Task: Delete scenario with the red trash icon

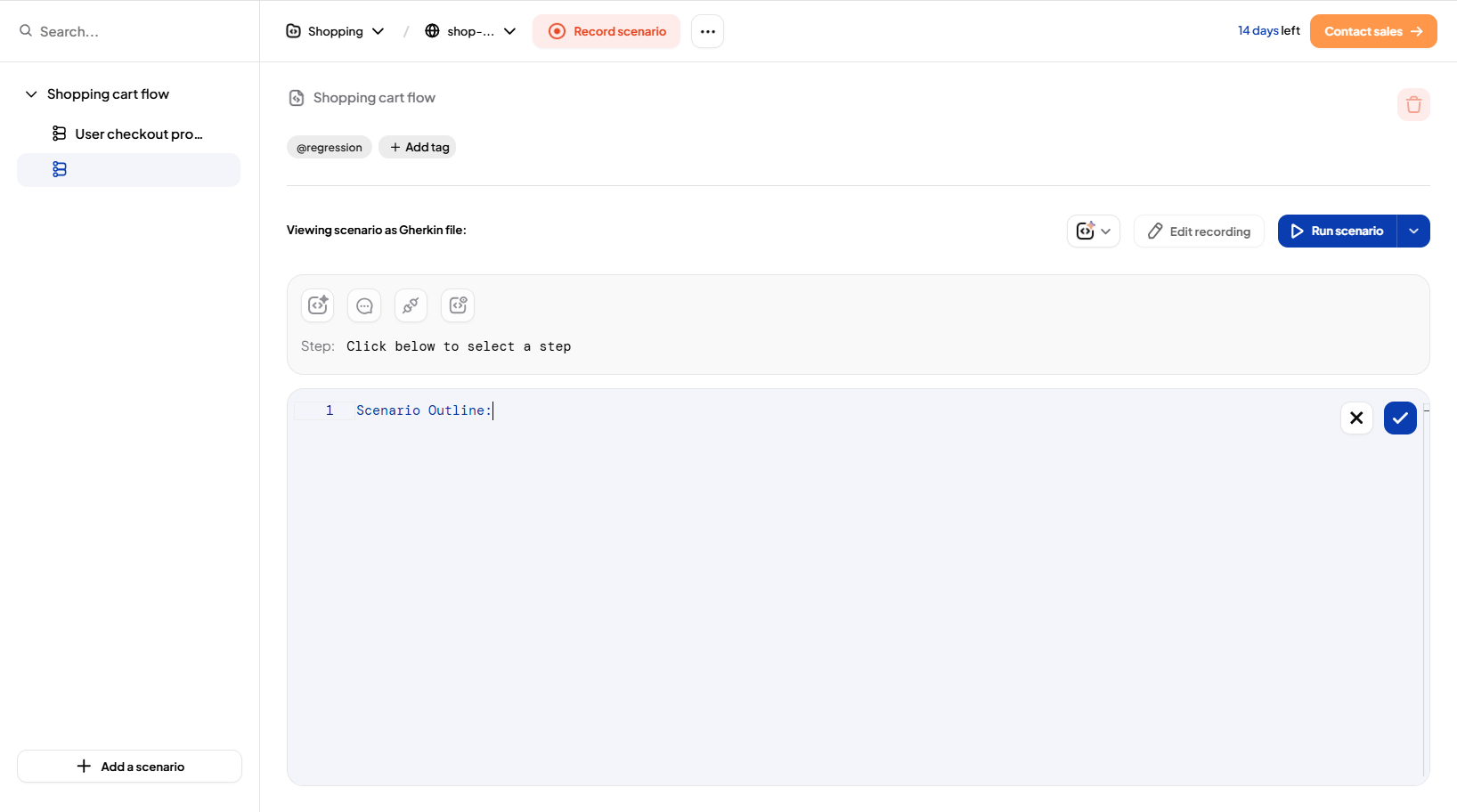Action: pyautogui.click(x=1413, y=105)
